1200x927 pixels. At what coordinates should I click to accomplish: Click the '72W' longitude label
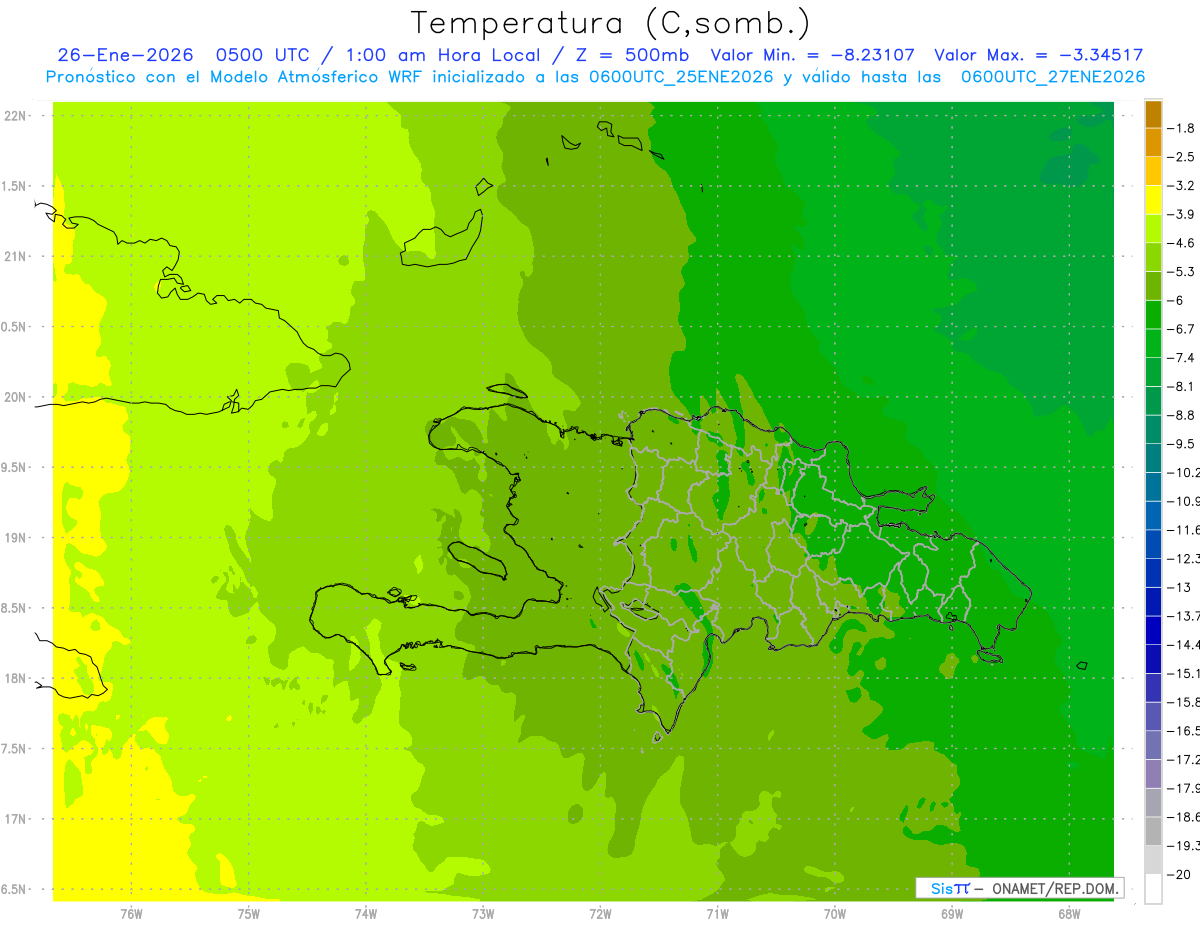(x=600, y=913)
